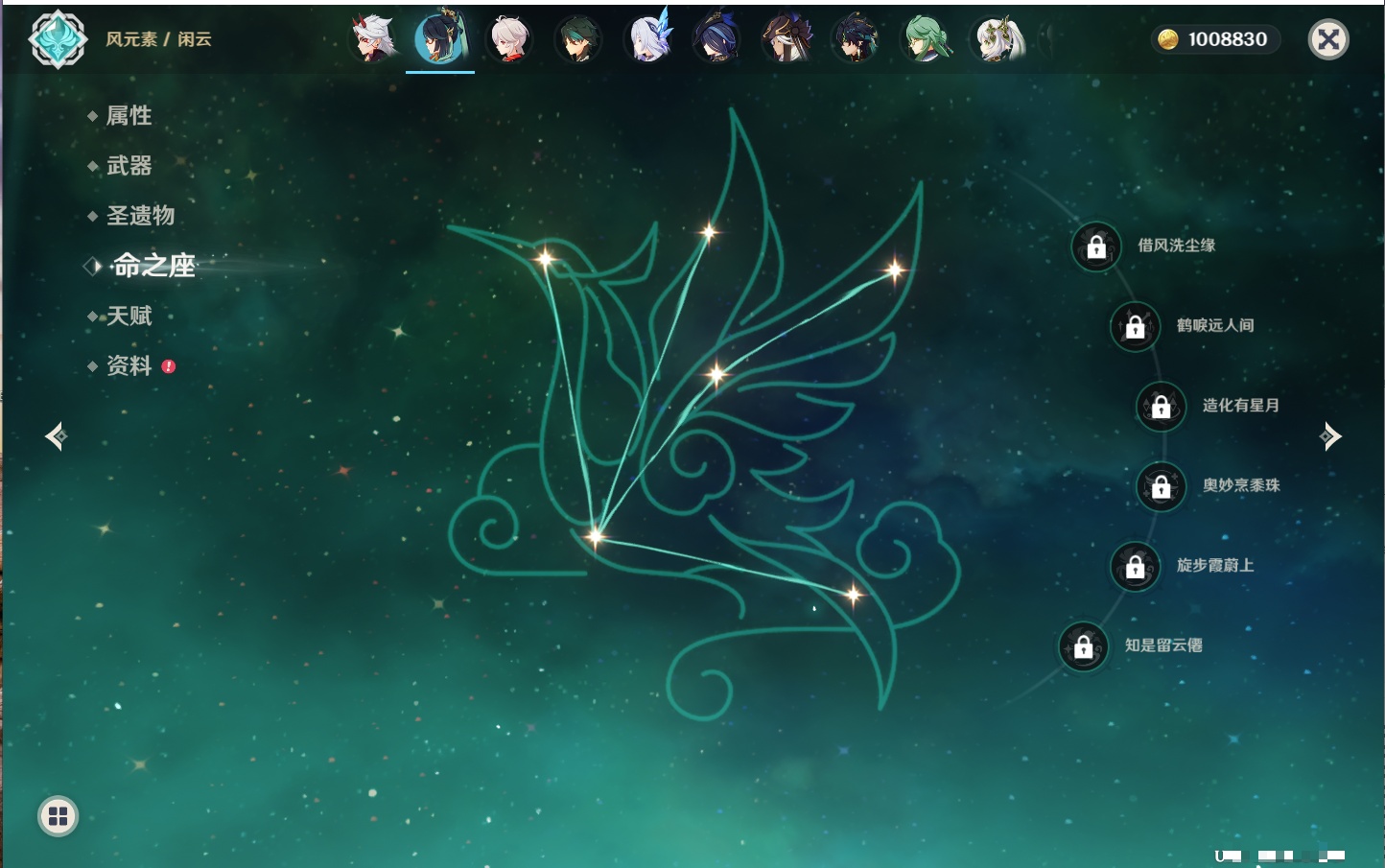Go to the 天赋 talents menu

(129, 316)
